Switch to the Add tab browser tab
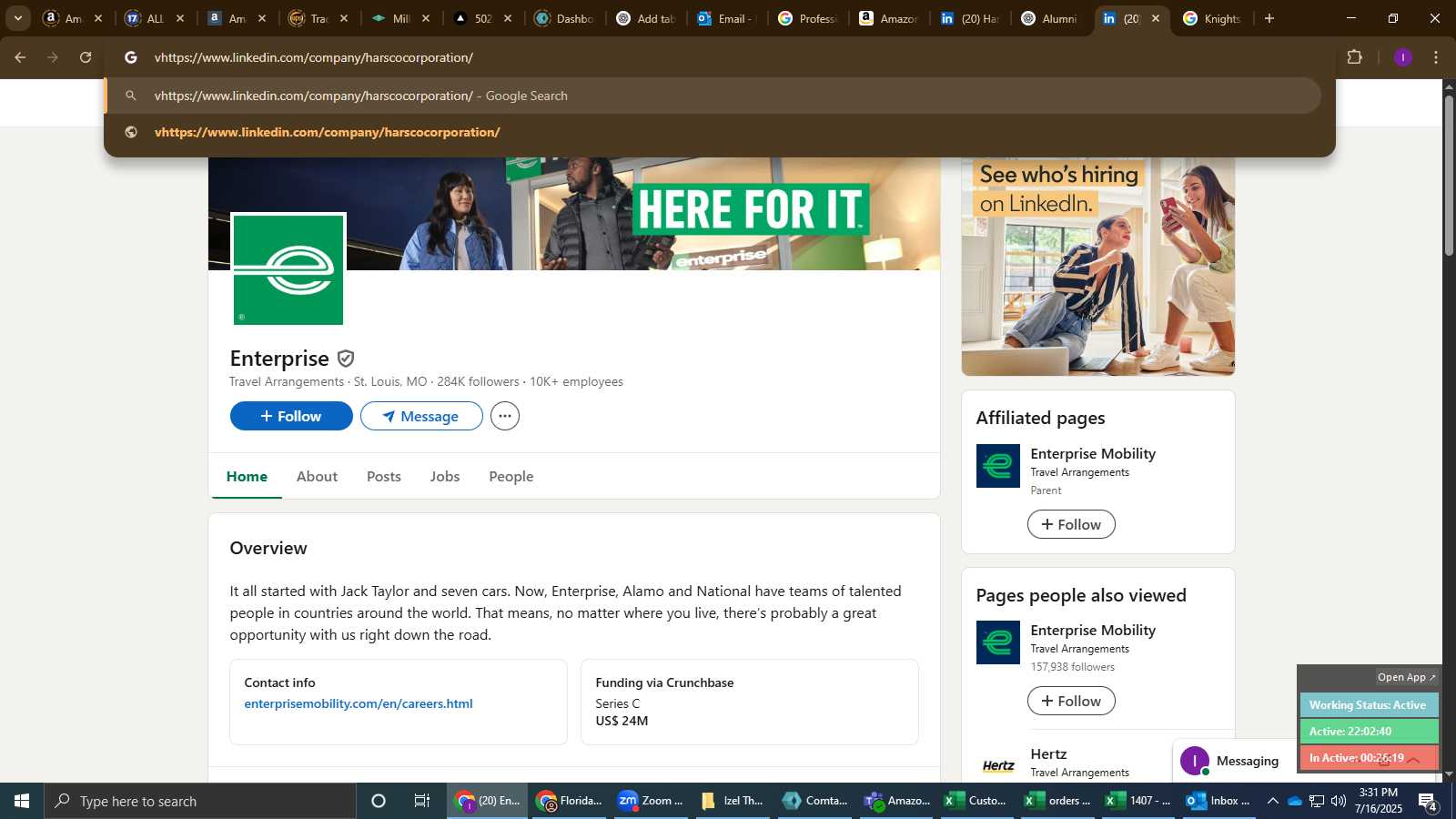Screen dimensions: 1456x819 (x=644, y=18)
